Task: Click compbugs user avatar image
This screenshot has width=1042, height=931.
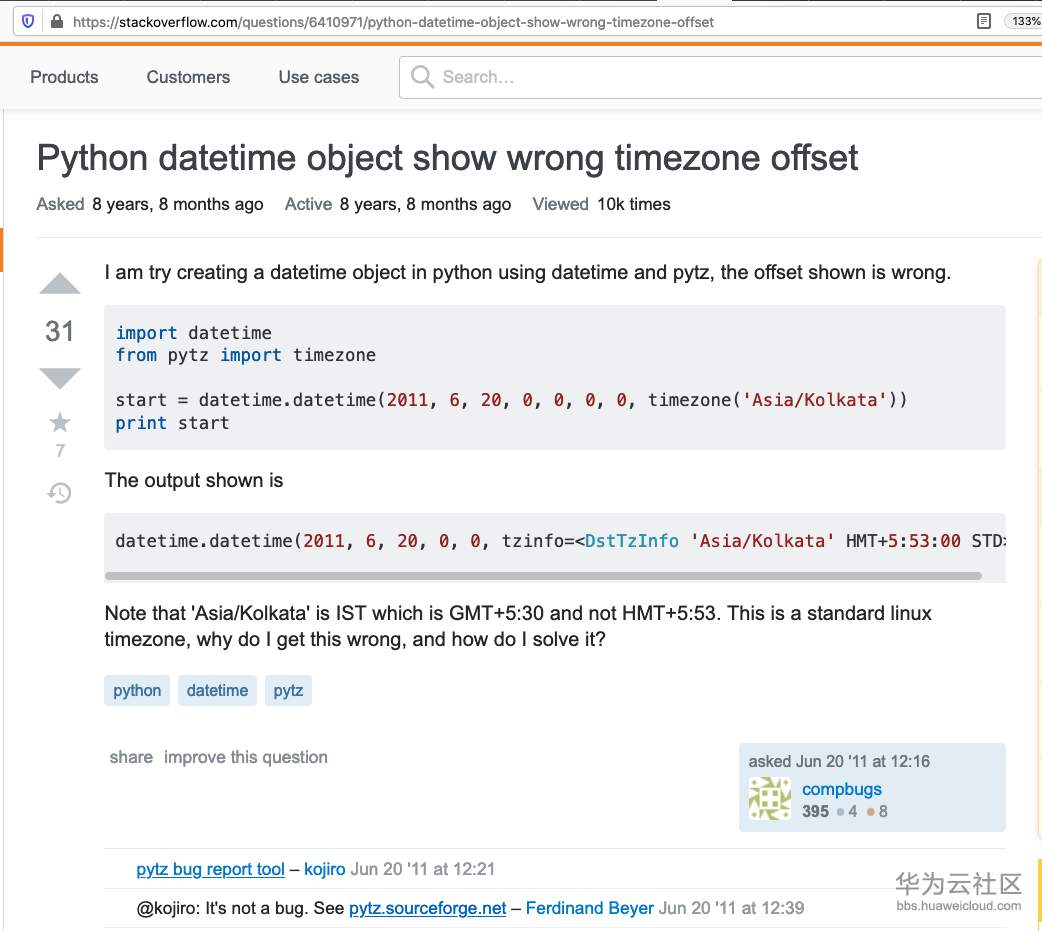Action: pos(770,799)
